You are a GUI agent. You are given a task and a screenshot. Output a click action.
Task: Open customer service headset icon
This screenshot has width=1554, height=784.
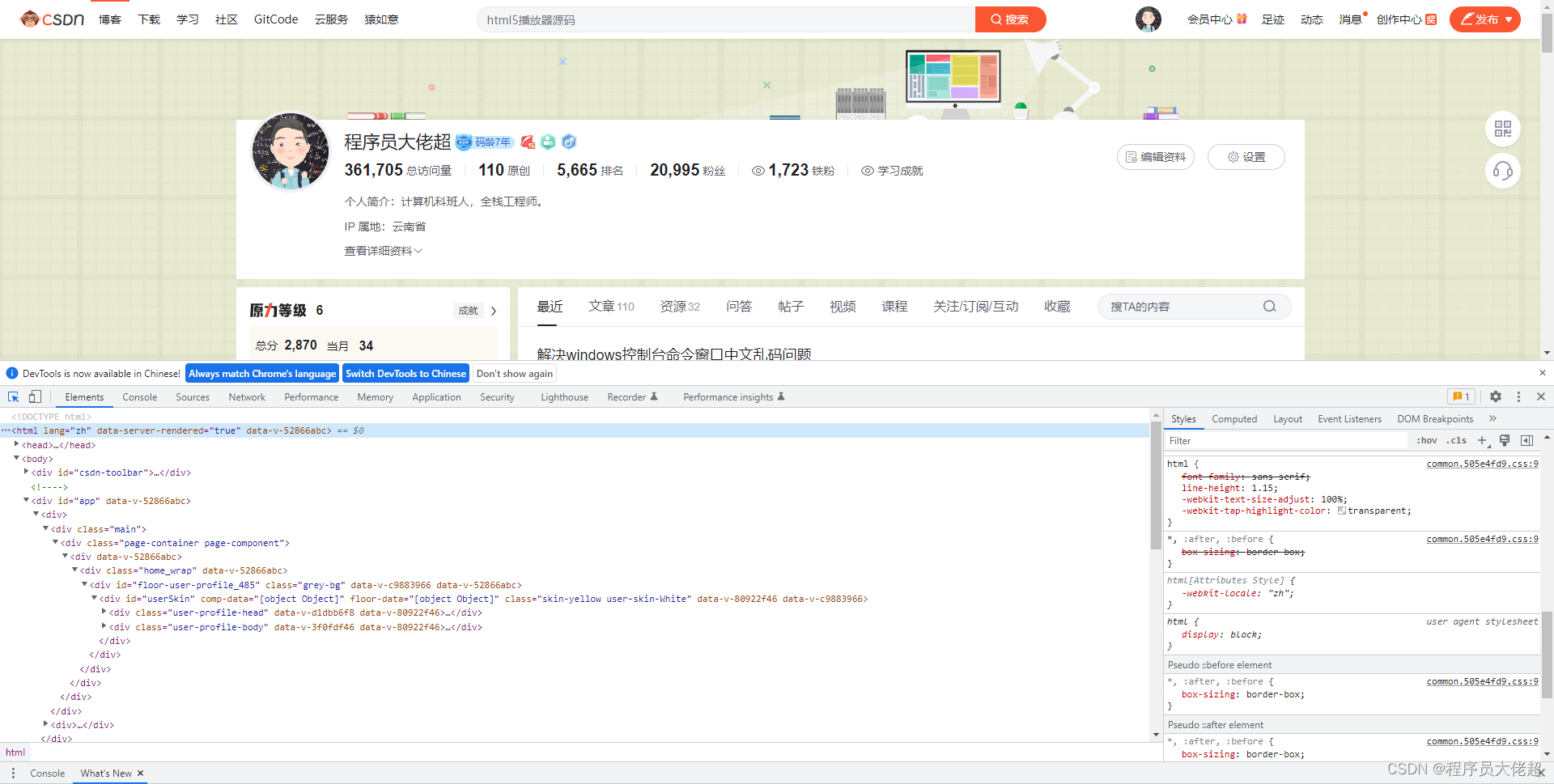[1503, 171]
